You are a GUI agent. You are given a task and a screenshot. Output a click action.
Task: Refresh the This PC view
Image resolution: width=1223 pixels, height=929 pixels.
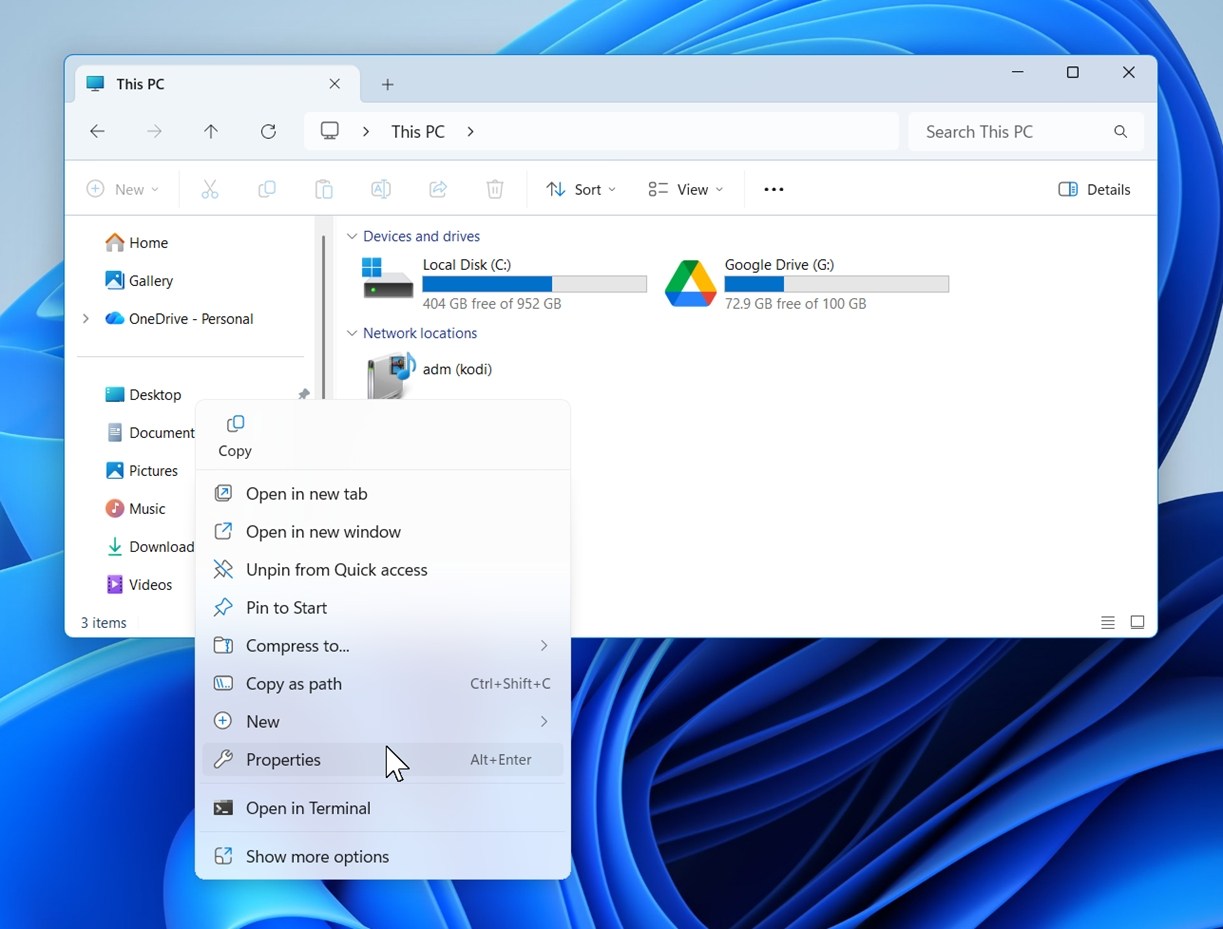(268, 131)
